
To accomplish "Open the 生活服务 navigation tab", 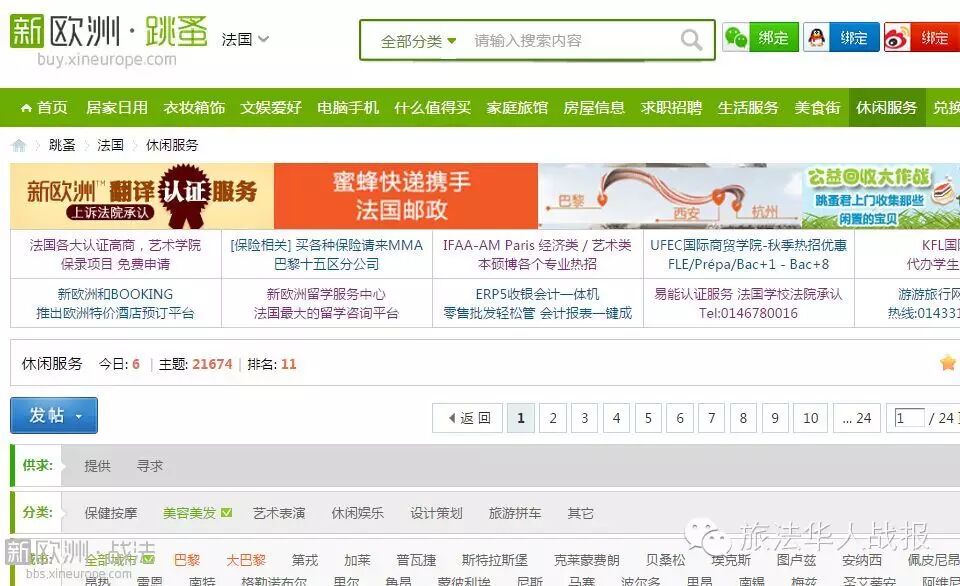I will tap(748, 108).
